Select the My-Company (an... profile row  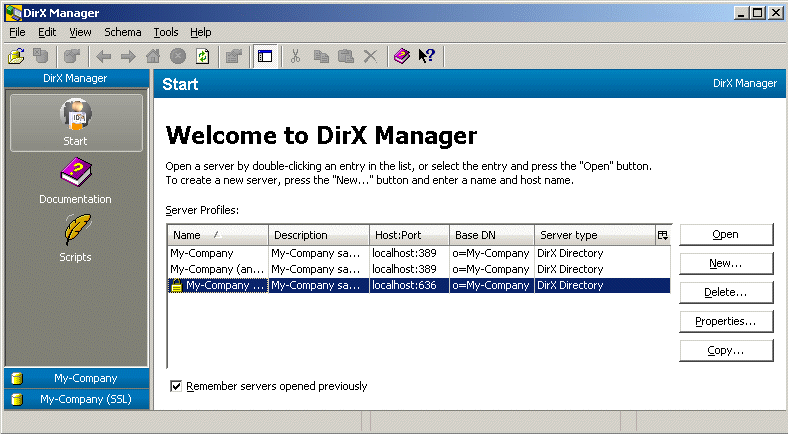tap(419, 269)
